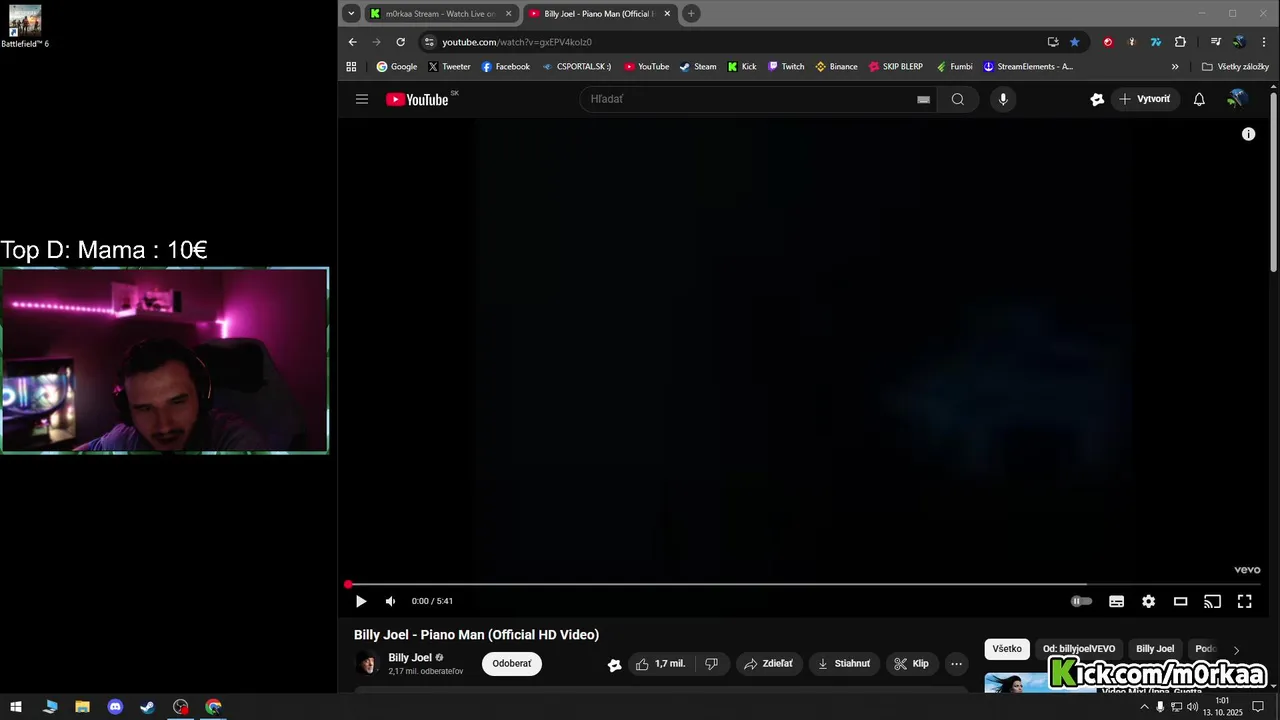
Task: Select the Všetko filter chip
Action: pyautogui.click(x=1007, y=649)
